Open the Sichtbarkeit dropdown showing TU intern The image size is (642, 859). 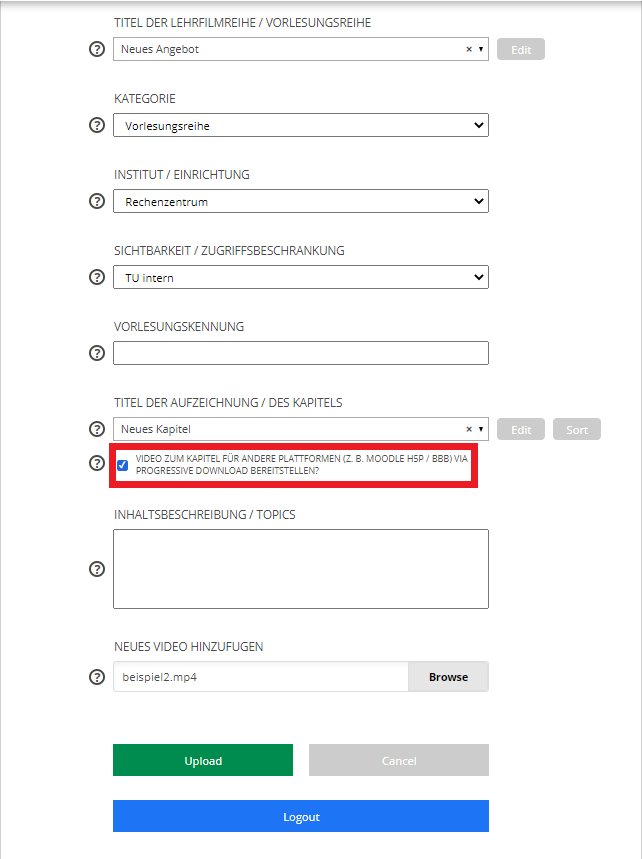tap(300, 278)
